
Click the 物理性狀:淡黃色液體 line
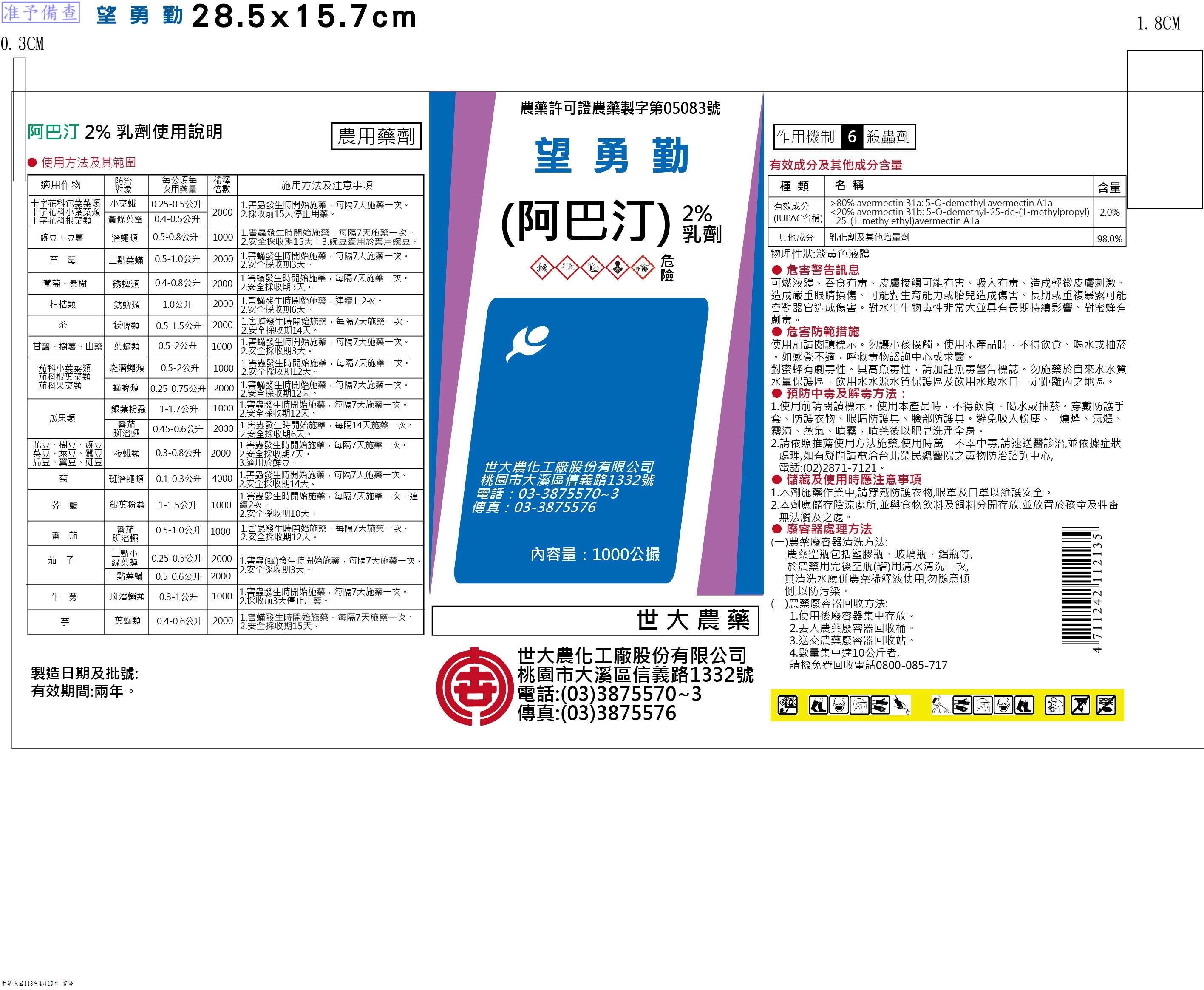pyautogui.click(x=820, y=254)
